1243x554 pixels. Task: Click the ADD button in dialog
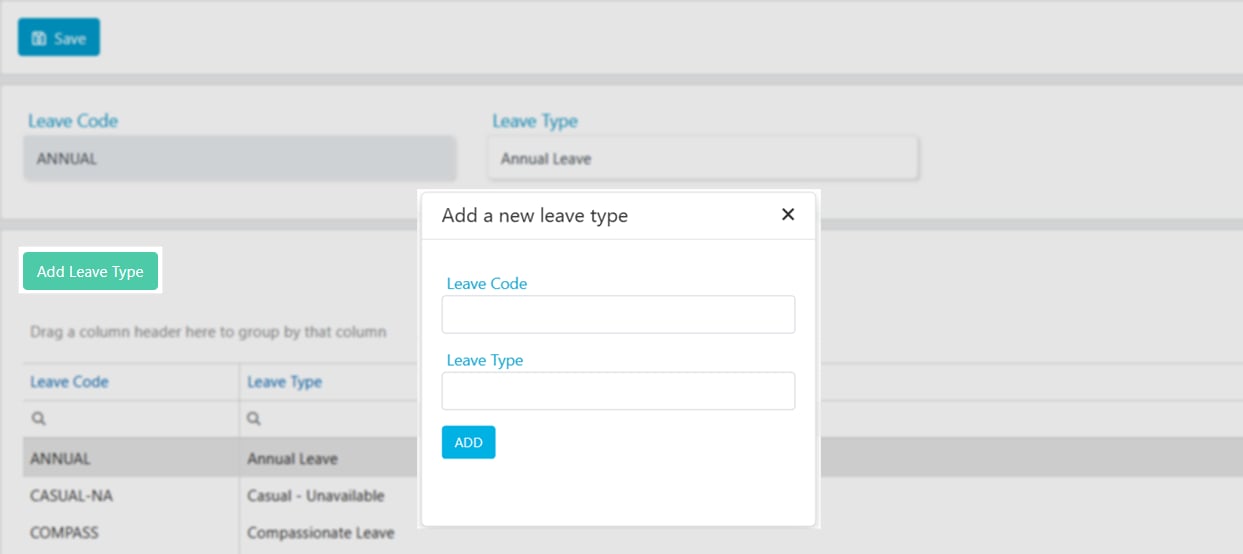click(468, 442)
